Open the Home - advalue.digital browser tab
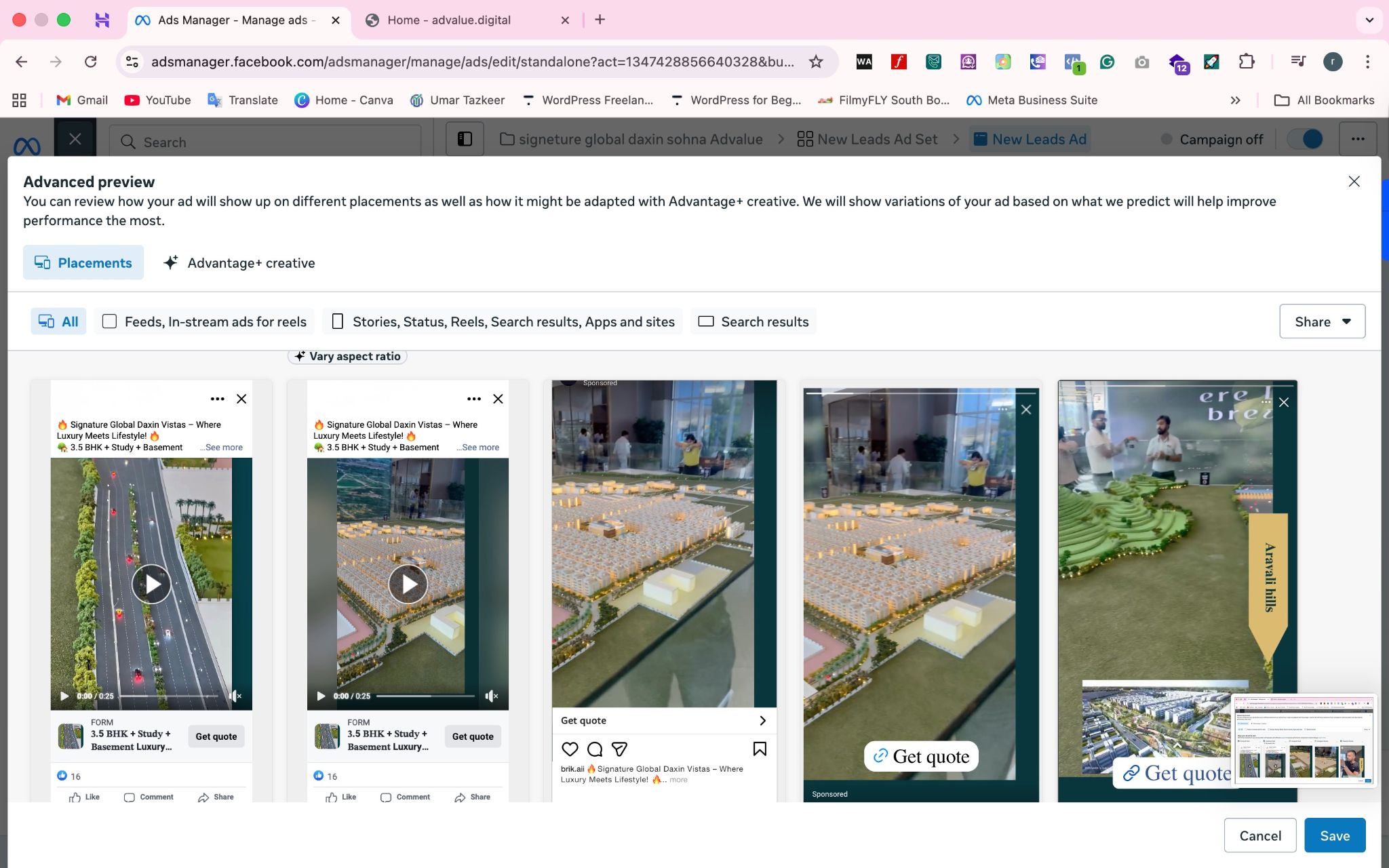 pos(448,20)
